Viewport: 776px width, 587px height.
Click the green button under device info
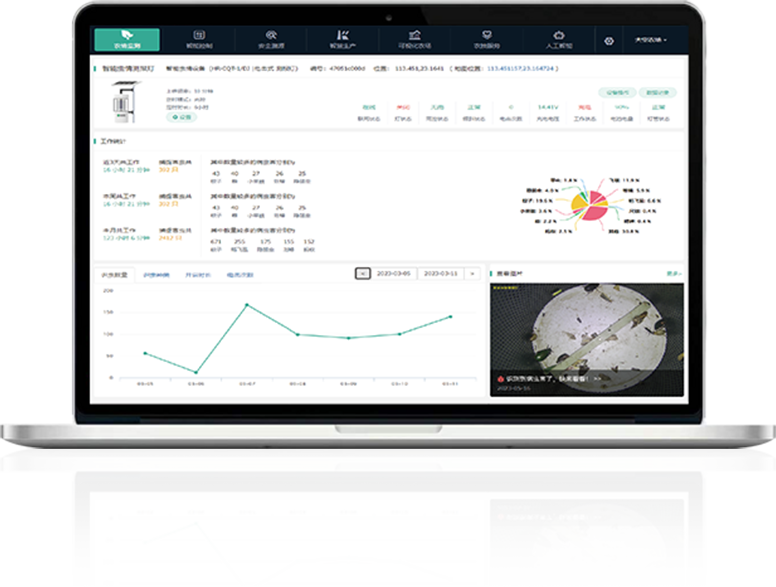click(182, 117)
